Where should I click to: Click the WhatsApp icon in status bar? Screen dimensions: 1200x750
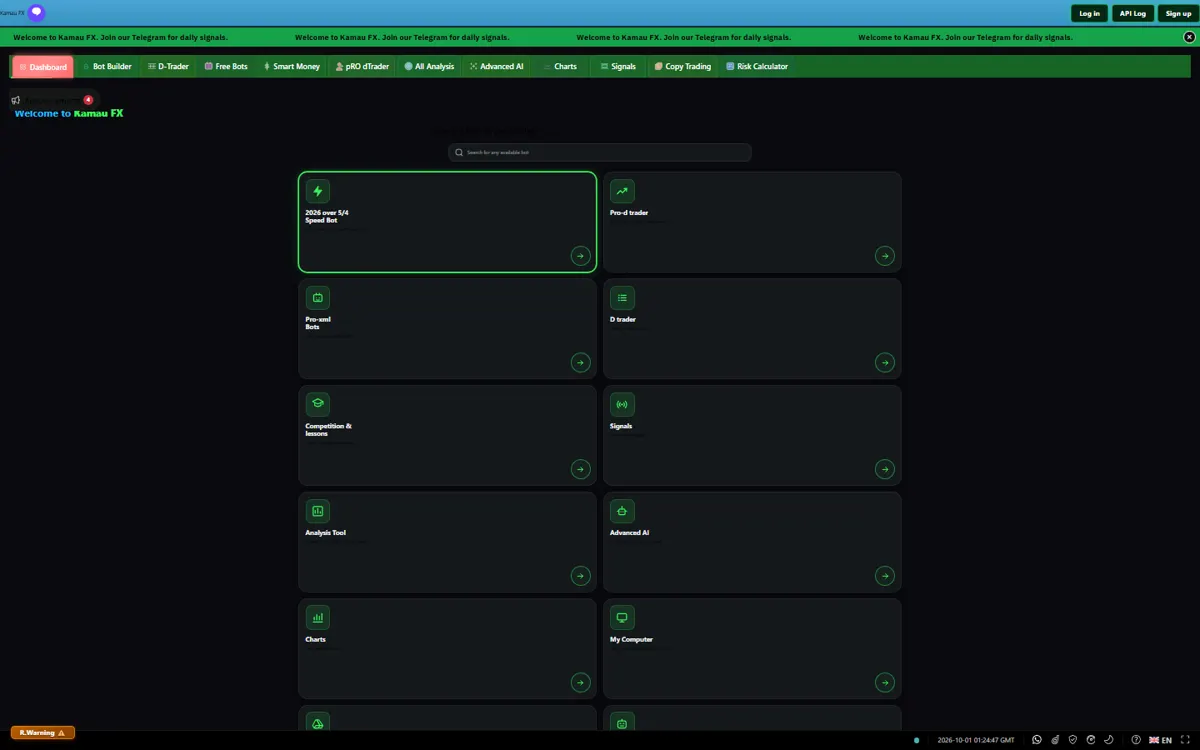(x=1037, y=740)
